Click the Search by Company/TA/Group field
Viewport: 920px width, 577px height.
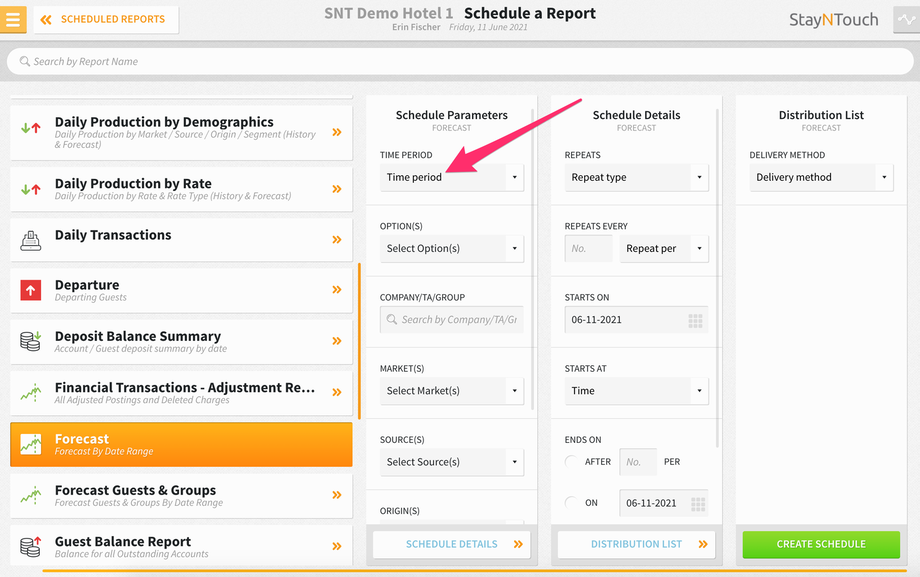pos(451,319)
